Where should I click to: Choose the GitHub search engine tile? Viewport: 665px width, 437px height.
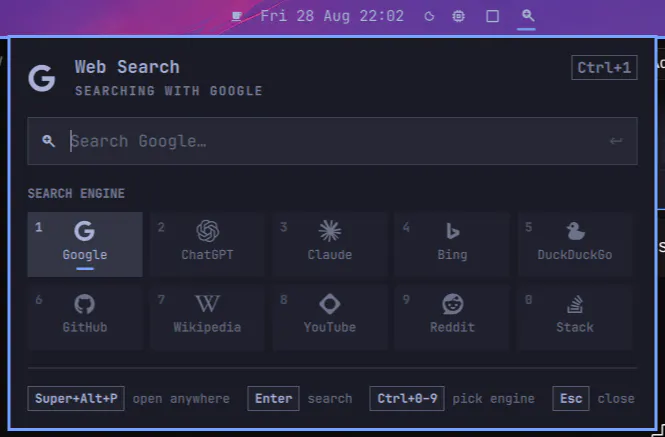point(85,317)
